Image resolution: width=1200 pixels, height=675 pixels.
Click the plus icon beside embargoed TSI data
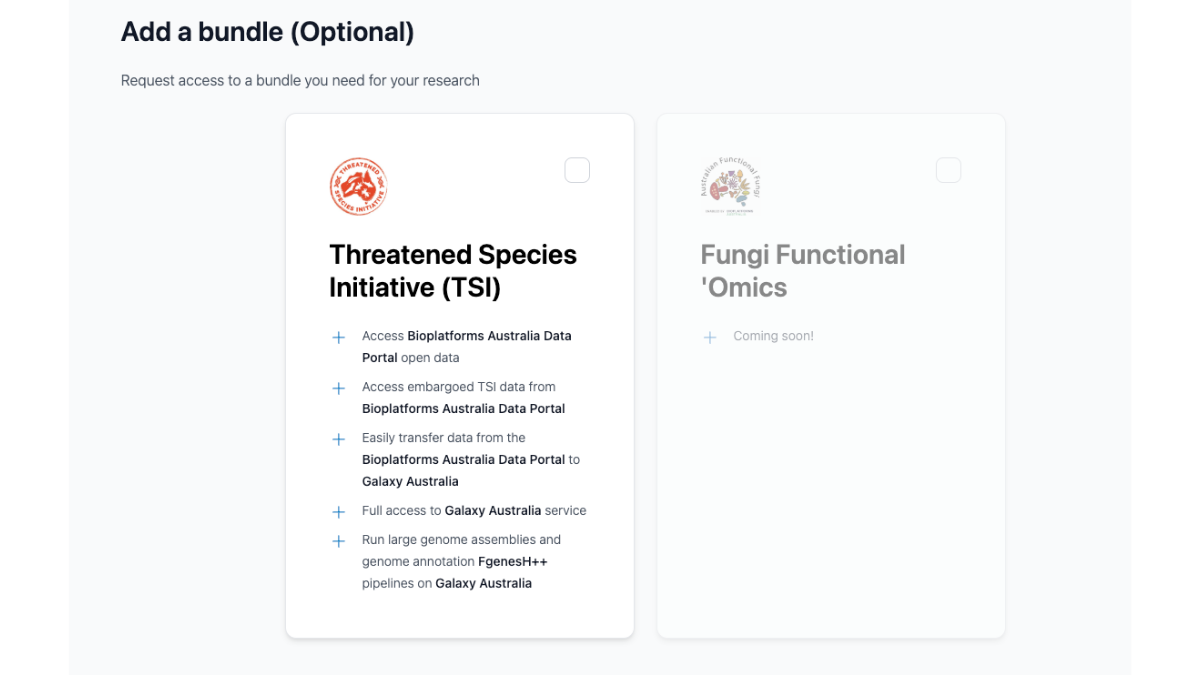tap(339, 388)
